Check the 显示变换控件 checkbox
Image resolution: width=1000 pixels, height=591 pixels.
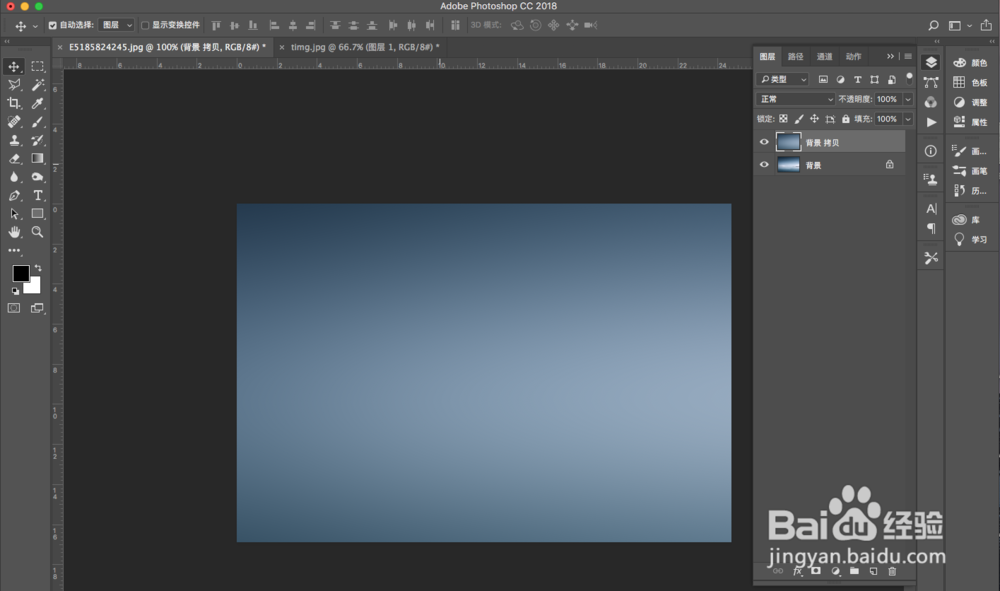[145, 26]
